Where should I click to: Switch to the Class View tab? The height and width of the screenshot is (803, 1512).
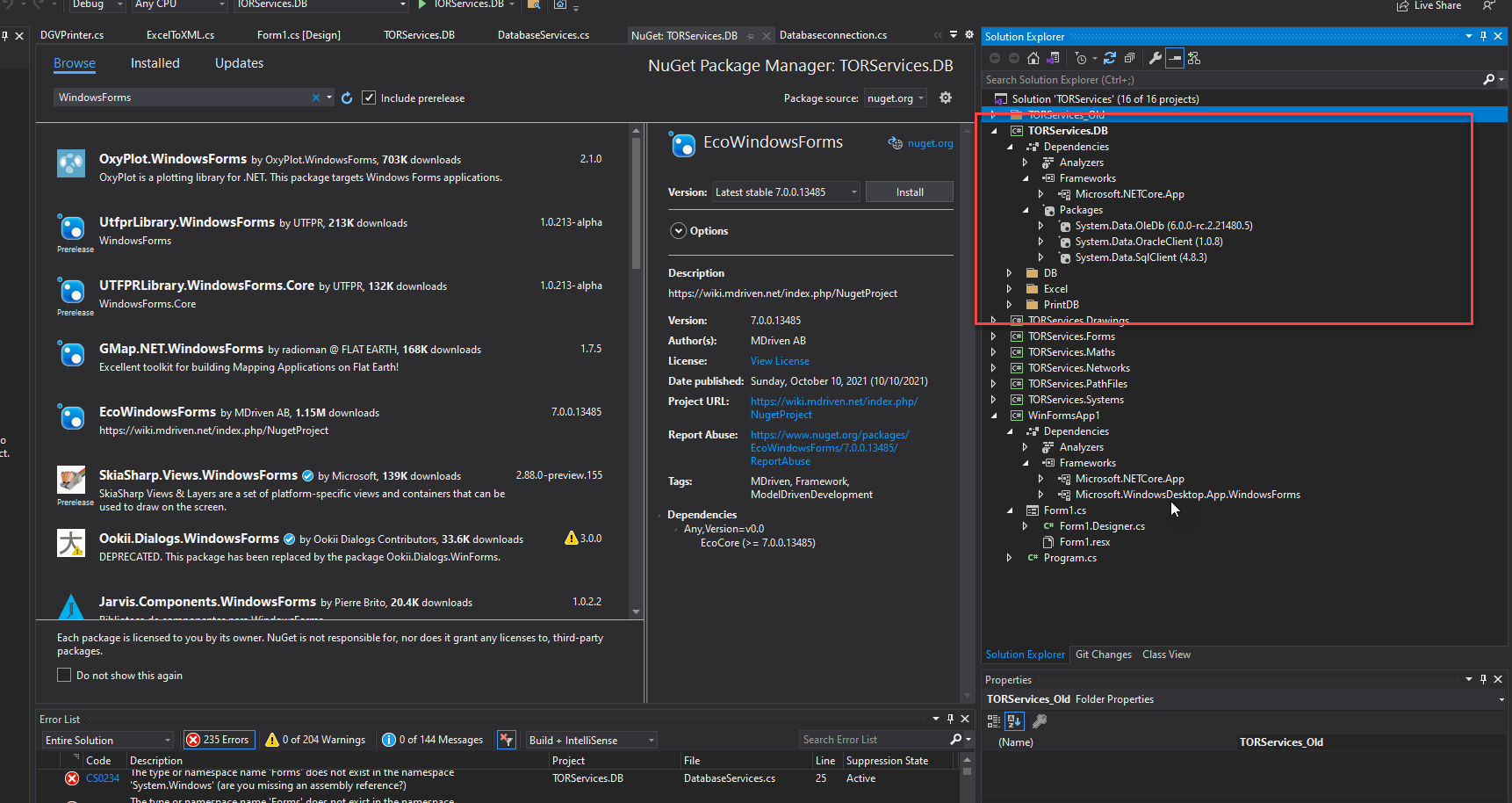tap(1167, 655)
